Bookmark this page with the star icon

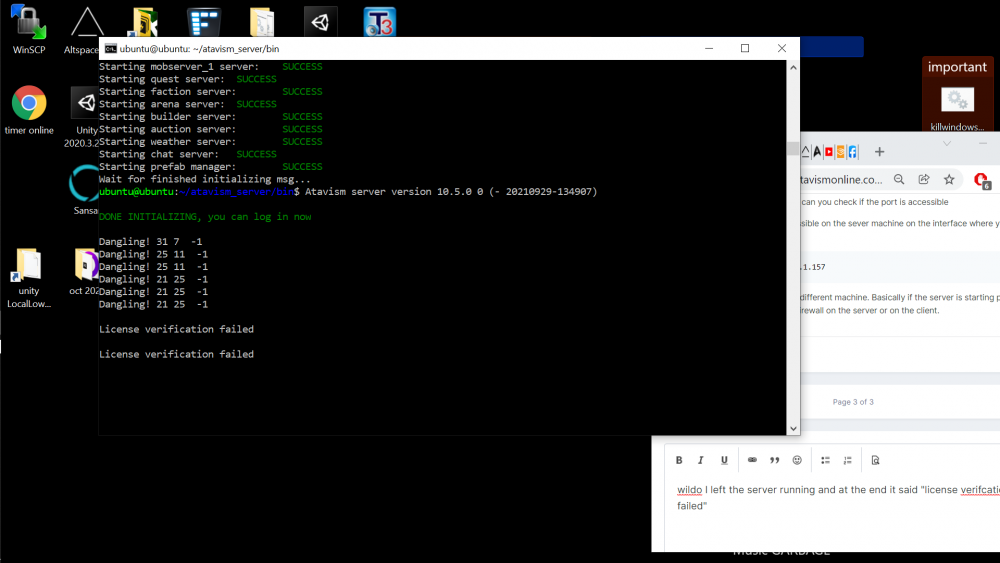pyautogui.click(x=949, y=179)
